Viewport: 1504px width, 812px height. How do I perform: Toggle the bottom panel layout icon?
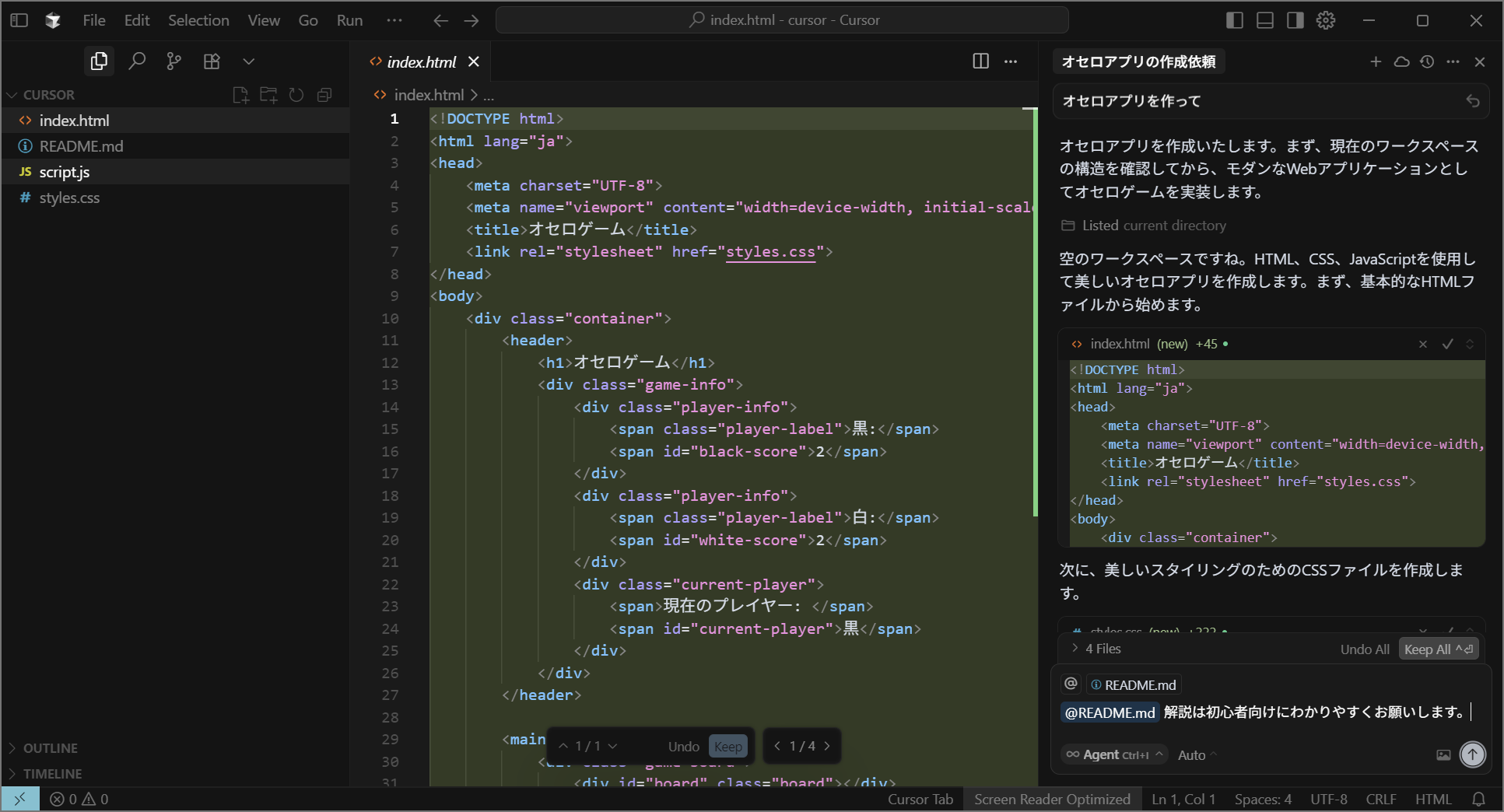pos(1265,20)
